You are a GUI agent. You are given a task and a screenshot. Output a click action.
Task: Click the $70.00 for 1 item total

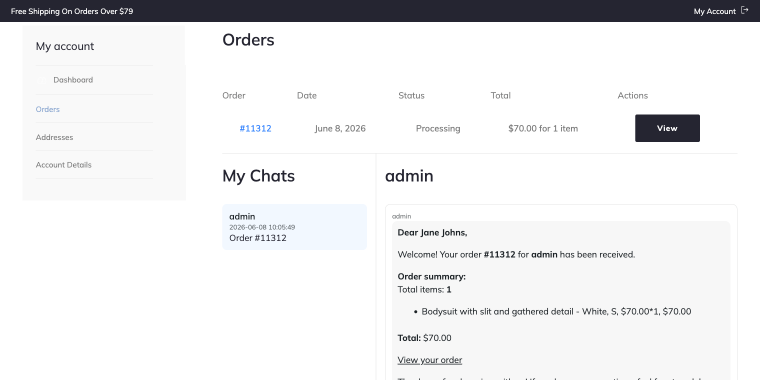(543, 128)
